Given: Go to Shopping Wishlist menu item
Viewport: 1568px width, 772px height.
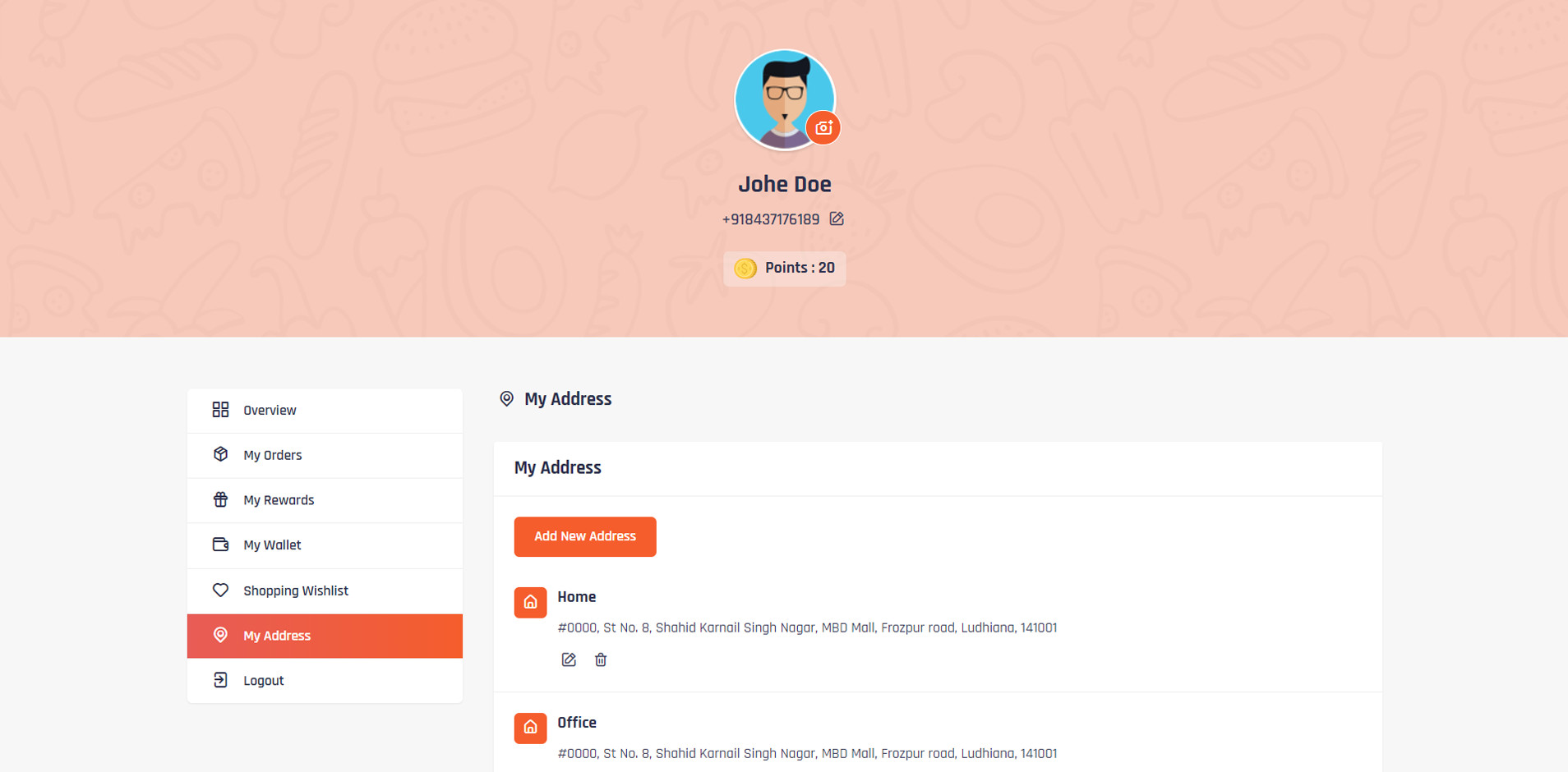Looking at the screenshot, I should pos(296,590).
